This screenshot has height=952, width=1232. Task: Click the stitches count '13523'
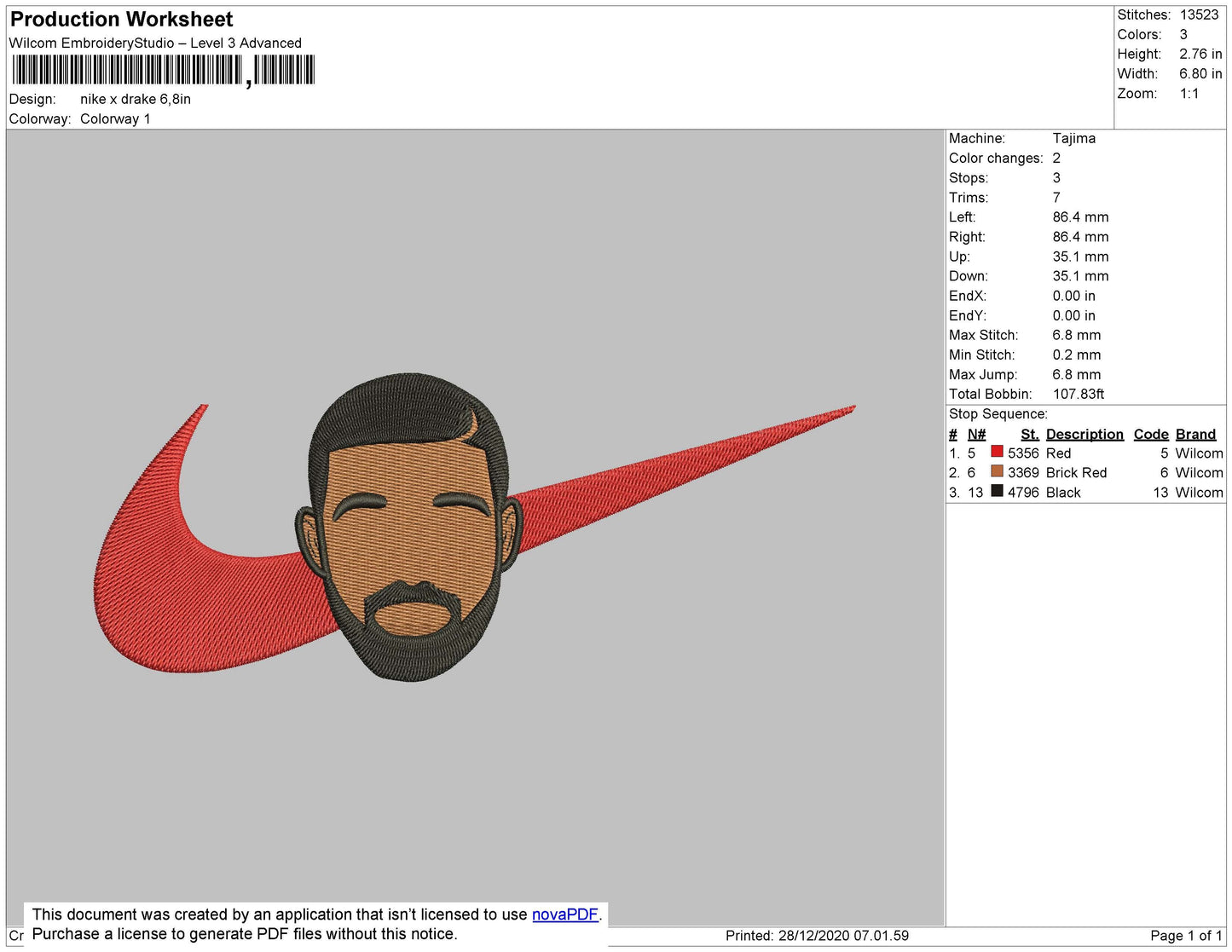click(x=1199, y=14)
